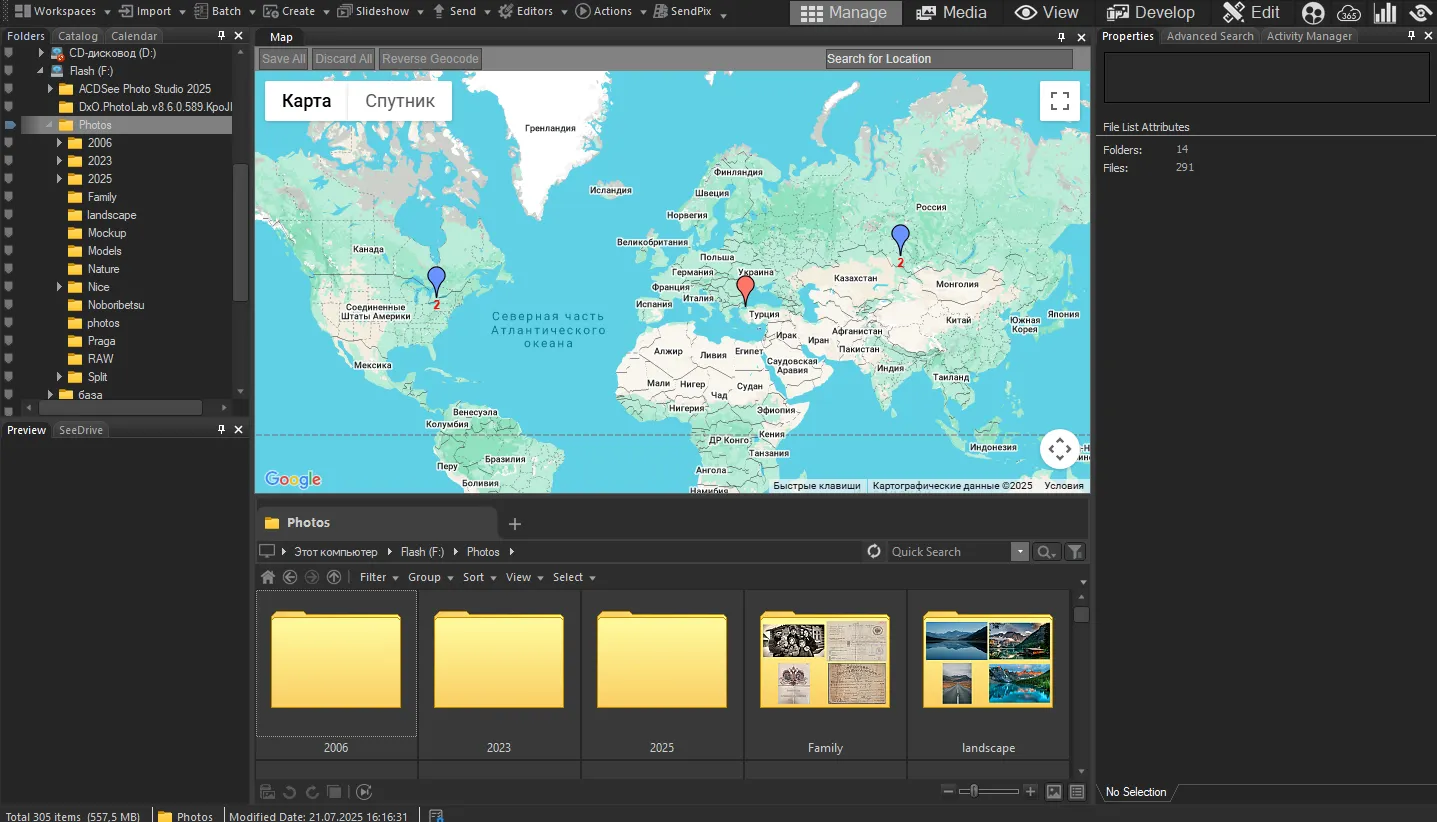Image resolution: width=1437 pixels, height=822 pixels.
Task: Open the Activity Manager tab
Action: pos(1309,36)
